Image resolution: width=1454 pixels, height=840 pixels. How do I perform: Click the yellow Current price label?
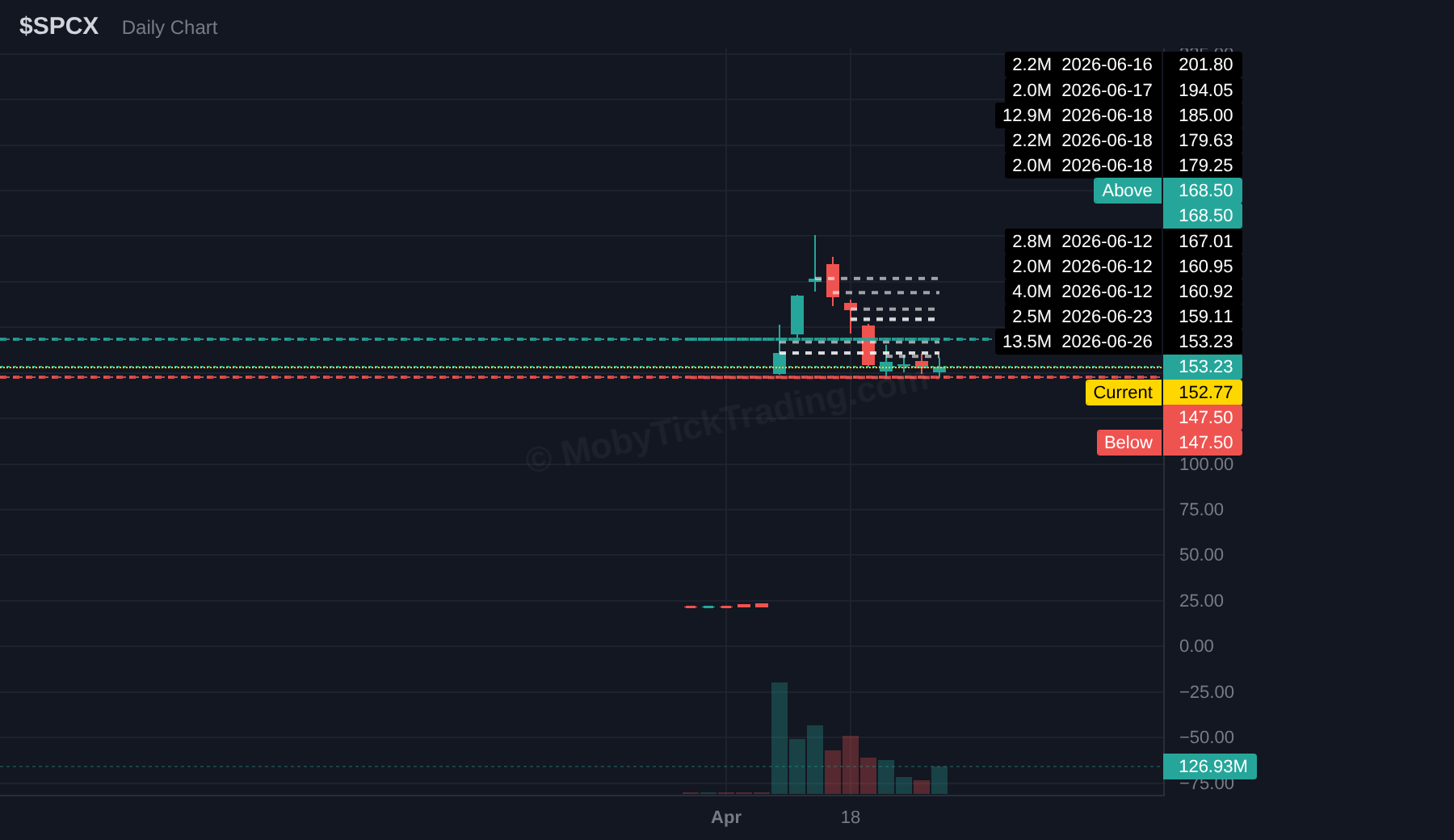(x=1123, y=393)
